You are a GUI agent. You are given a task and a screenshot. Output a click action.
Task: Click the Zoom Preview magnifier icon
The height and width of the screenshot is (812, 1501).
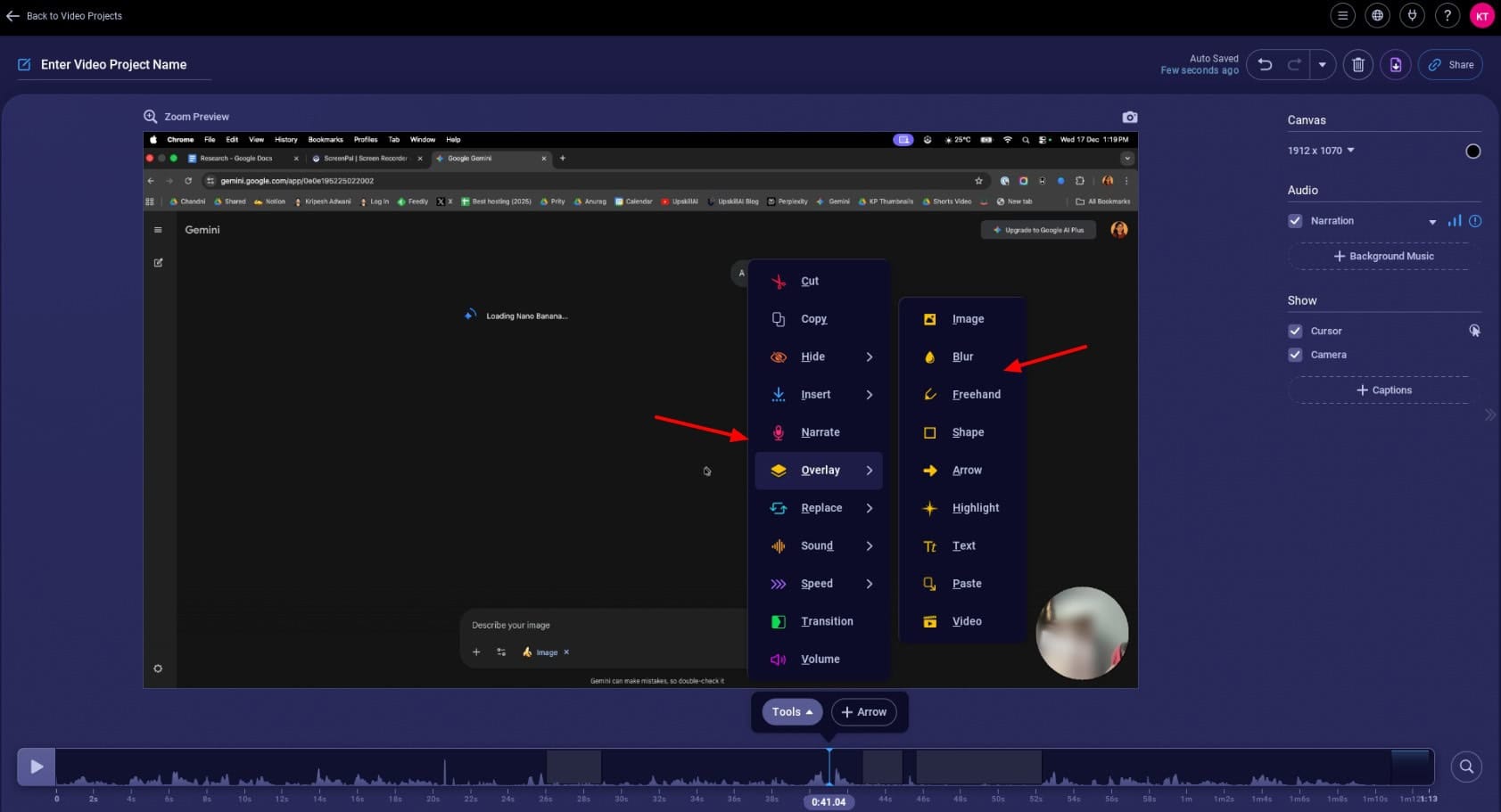tap(151, 117)
